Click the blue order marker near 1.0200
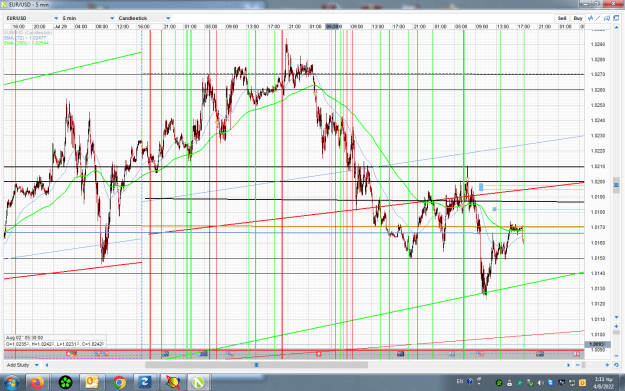This screenshot has width=625, height=391. point(481,187)
